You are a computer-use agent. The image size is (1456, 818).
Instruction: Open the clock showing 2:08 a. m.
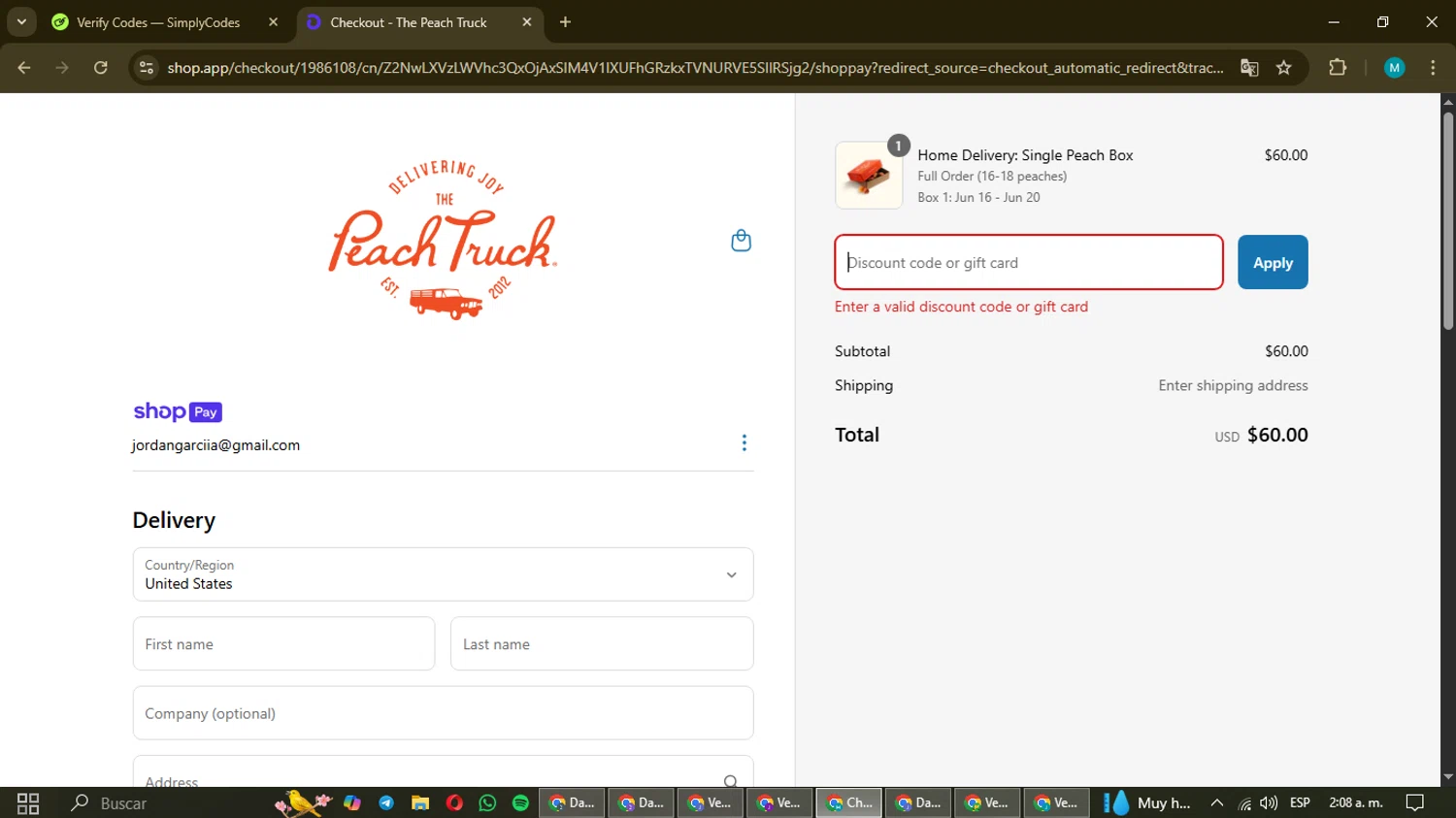point(1356,802)
